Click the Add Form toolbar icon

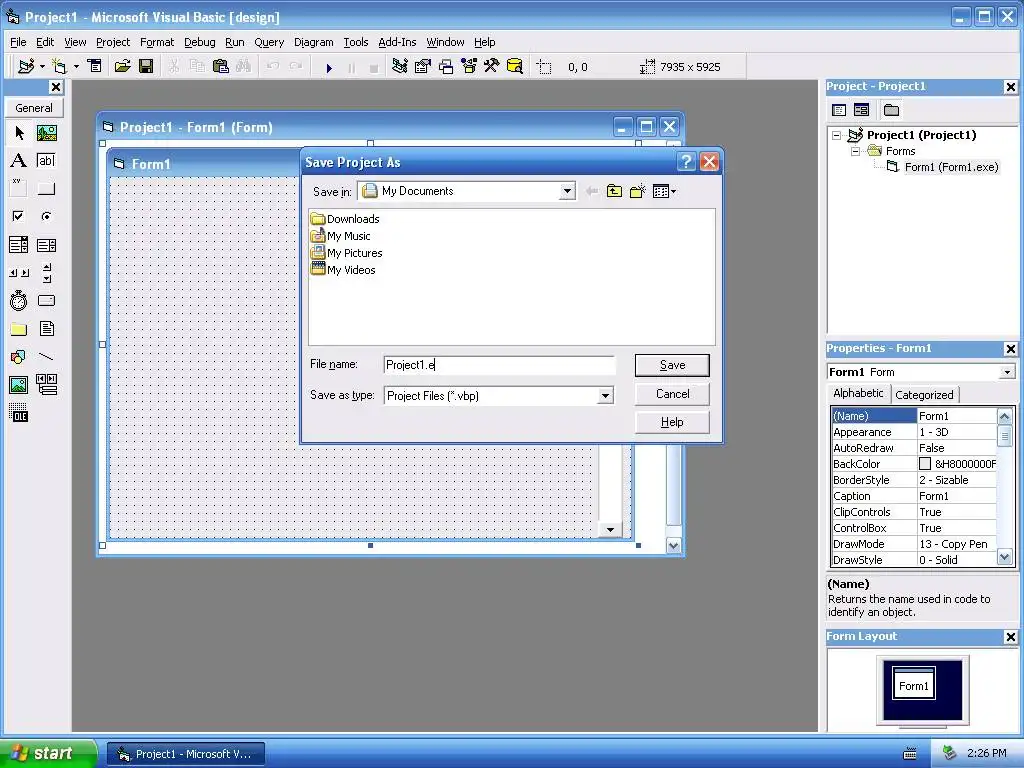click(60, 66)
